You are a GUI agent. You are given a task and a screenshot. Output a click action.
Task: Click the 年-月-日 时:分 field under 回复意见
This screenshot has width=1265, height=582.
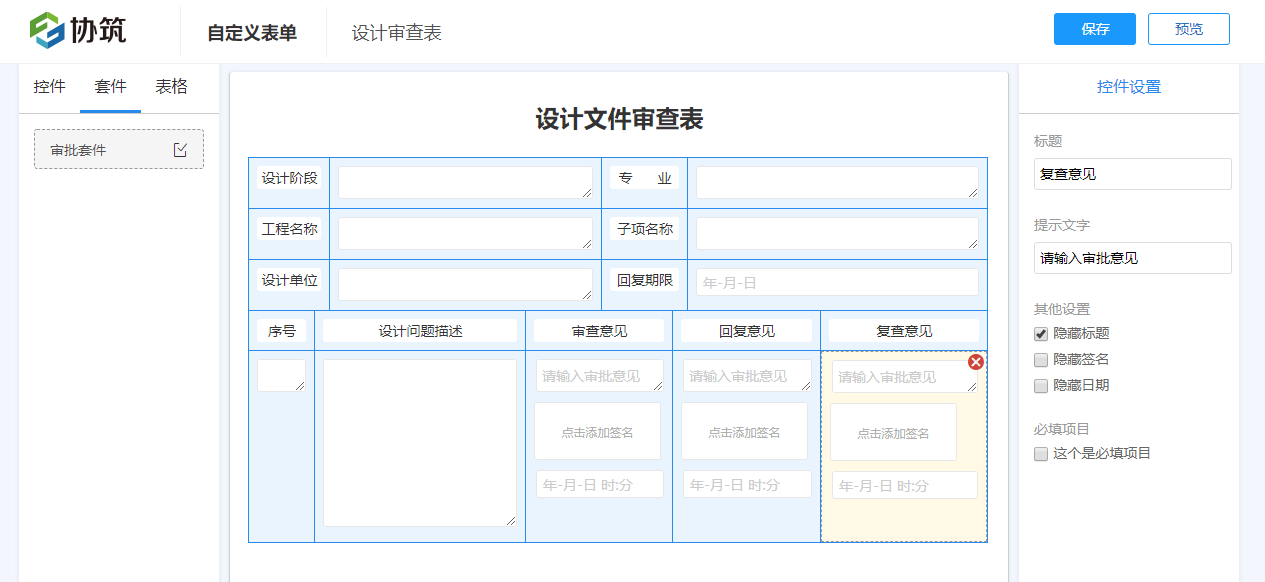(746, 483)
